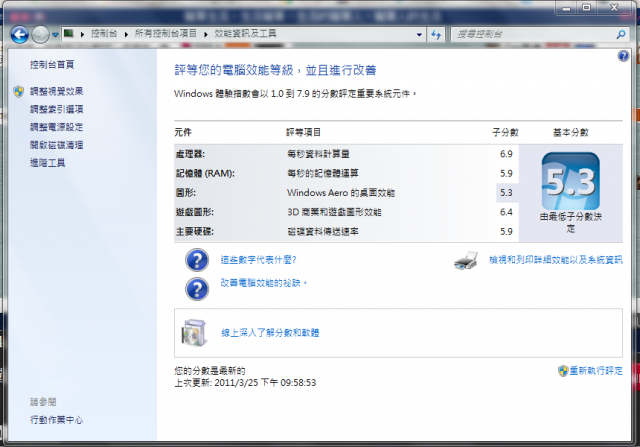Screen dimensions: 640x447
Task: Click the question icon beside 這些數字代表什麼
Action: (x=197, y=260)
